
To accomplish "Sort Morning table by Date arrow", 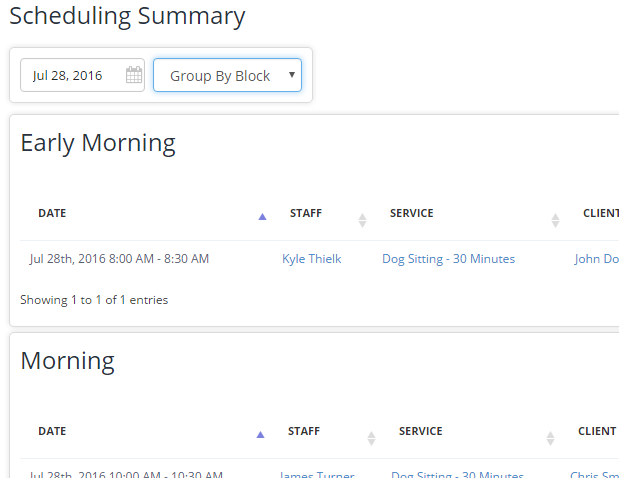I will [x=260, y=435].
